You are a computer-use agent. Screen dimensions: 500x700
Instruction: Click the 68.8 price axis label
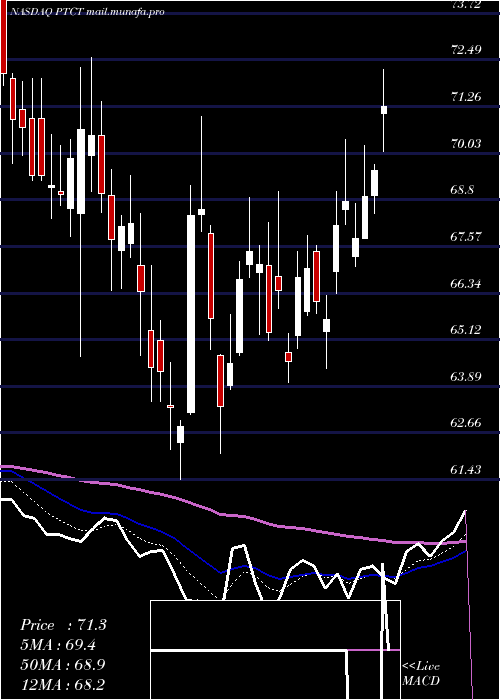pyautogui.click(x=462, y=189)
